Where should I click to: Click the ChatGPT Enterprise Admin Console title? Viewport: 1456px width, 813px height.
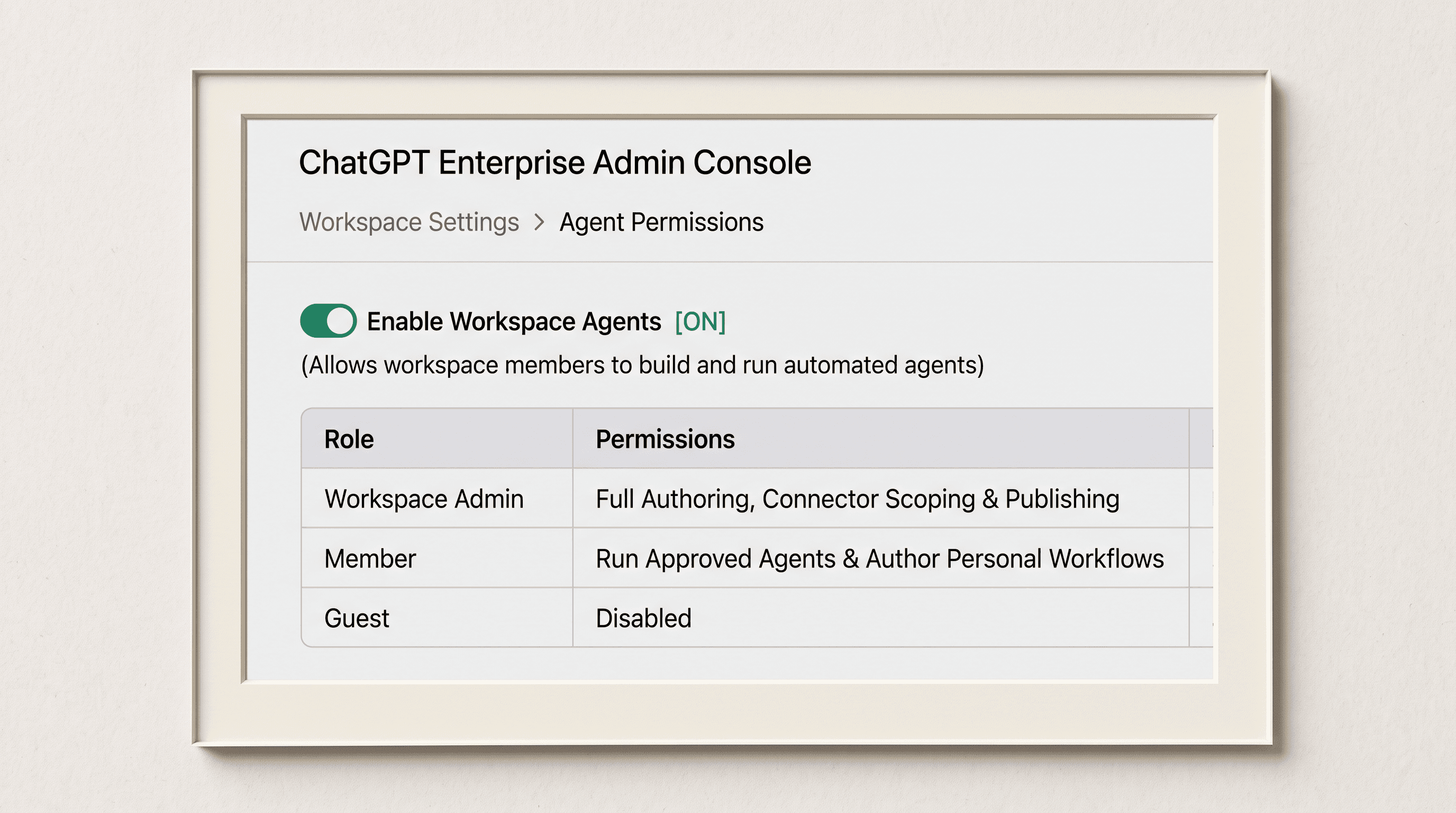555,163
